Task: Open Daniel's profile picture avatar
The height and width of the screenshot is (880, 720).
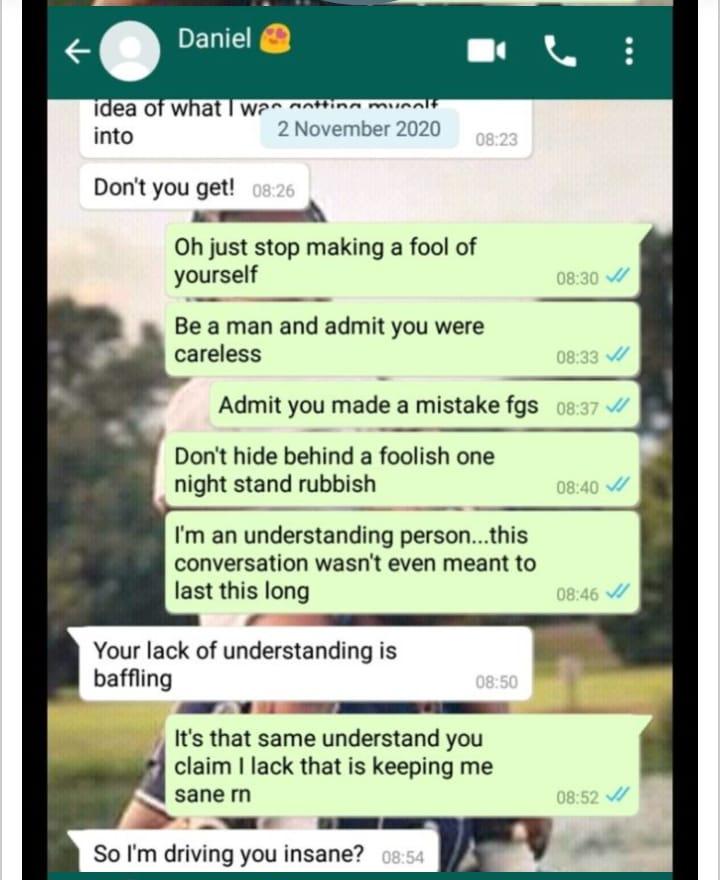Action: pyautogui.click(x=130, y=51)
